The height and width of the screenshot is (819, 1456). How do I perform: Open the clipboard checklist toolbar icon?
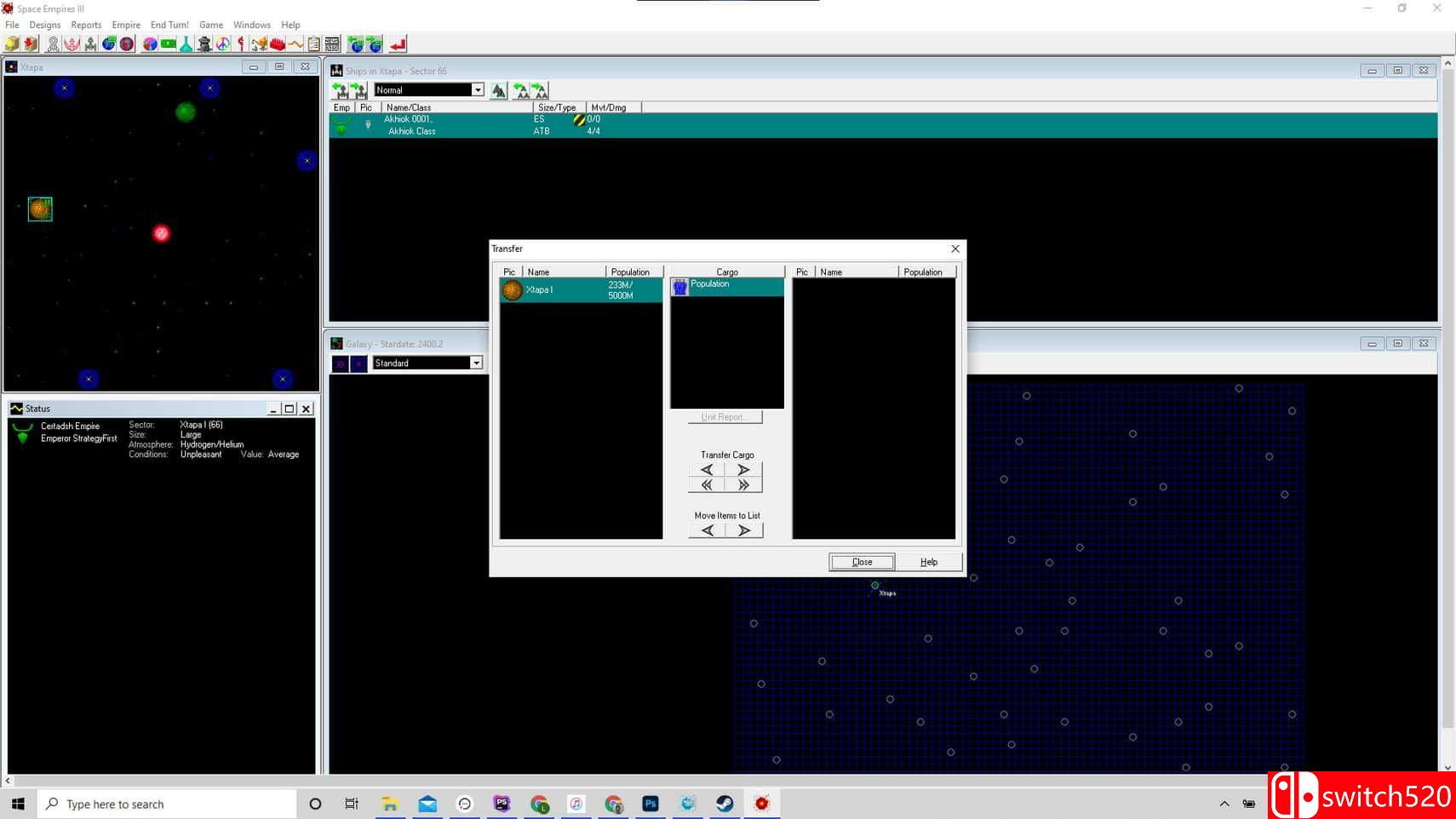tap(314, 43)
